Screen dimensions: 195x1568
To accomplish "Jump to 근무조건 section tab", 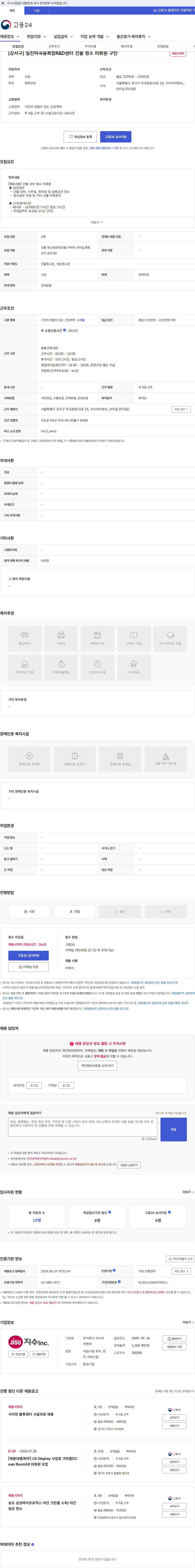I will pos(54,46).
